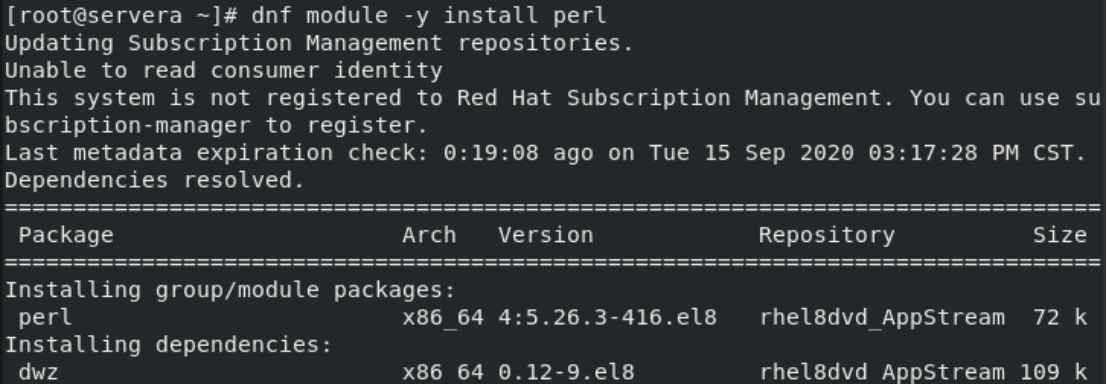Click the Version column header

pyautogui.click(x=546, y=235)
